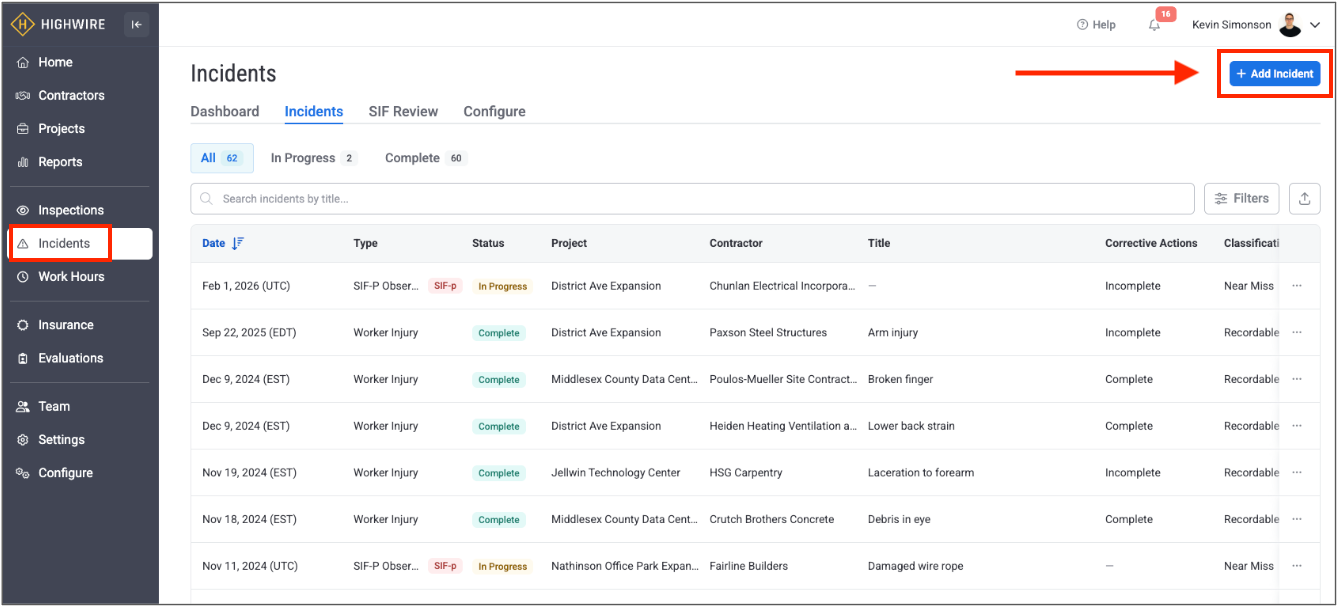This screenshot has height=608, width=1338.
Task: Click the Add Incident button
Action: 1274,74
